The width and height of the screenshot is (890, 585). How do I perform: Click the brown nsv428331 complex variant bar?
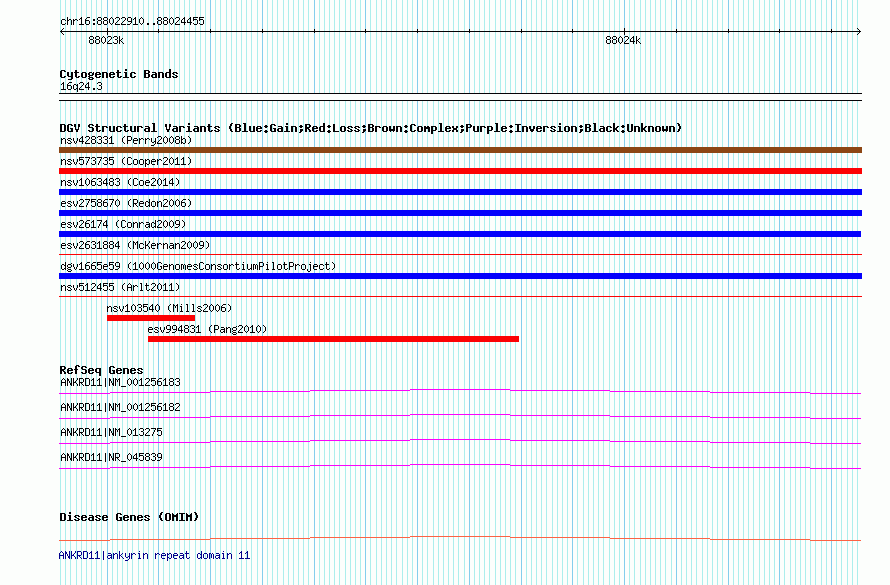460,150
